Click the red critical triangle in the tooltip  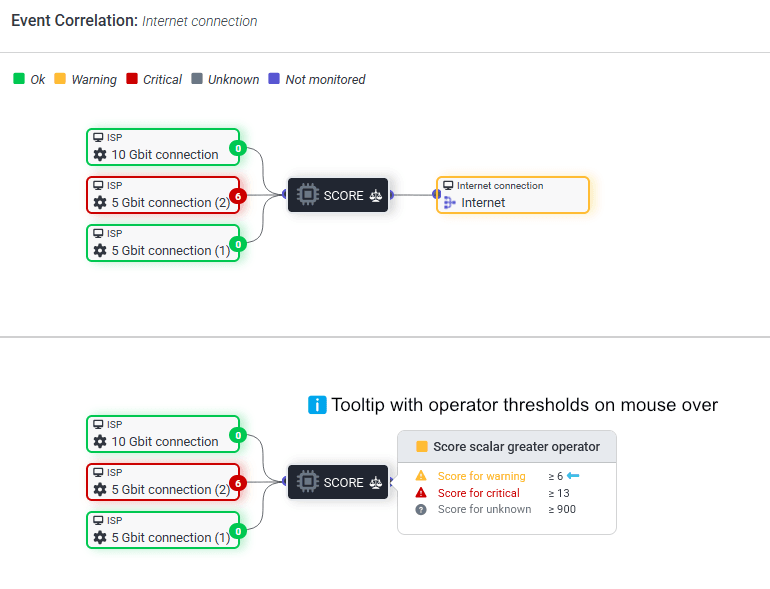click(421, 493)
